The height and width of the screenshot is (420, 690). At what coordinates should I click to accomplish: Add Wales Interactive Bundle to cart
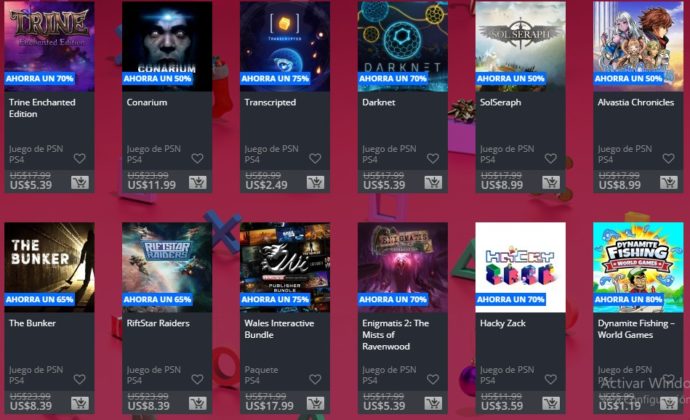click(x=316, y=403)
